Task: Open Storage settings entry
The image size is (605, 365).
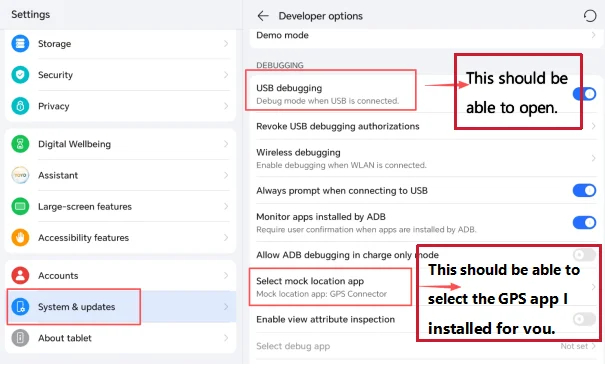Action: point(120,44)
